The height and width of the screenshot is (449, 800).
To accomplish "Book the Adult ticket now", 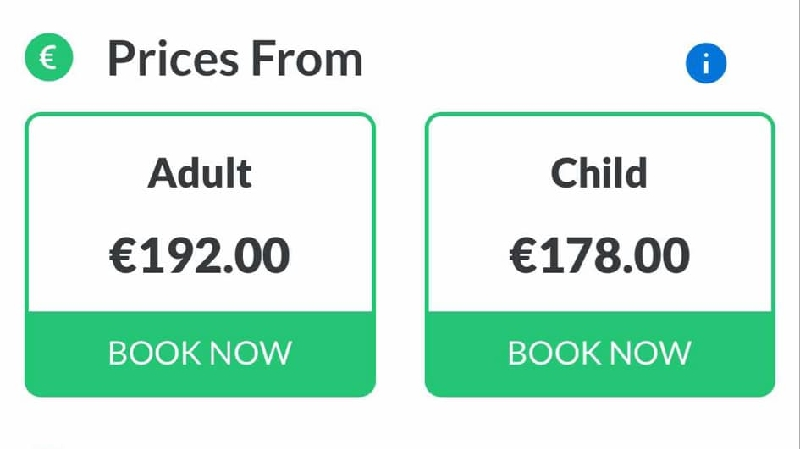I will click(200, 353).
